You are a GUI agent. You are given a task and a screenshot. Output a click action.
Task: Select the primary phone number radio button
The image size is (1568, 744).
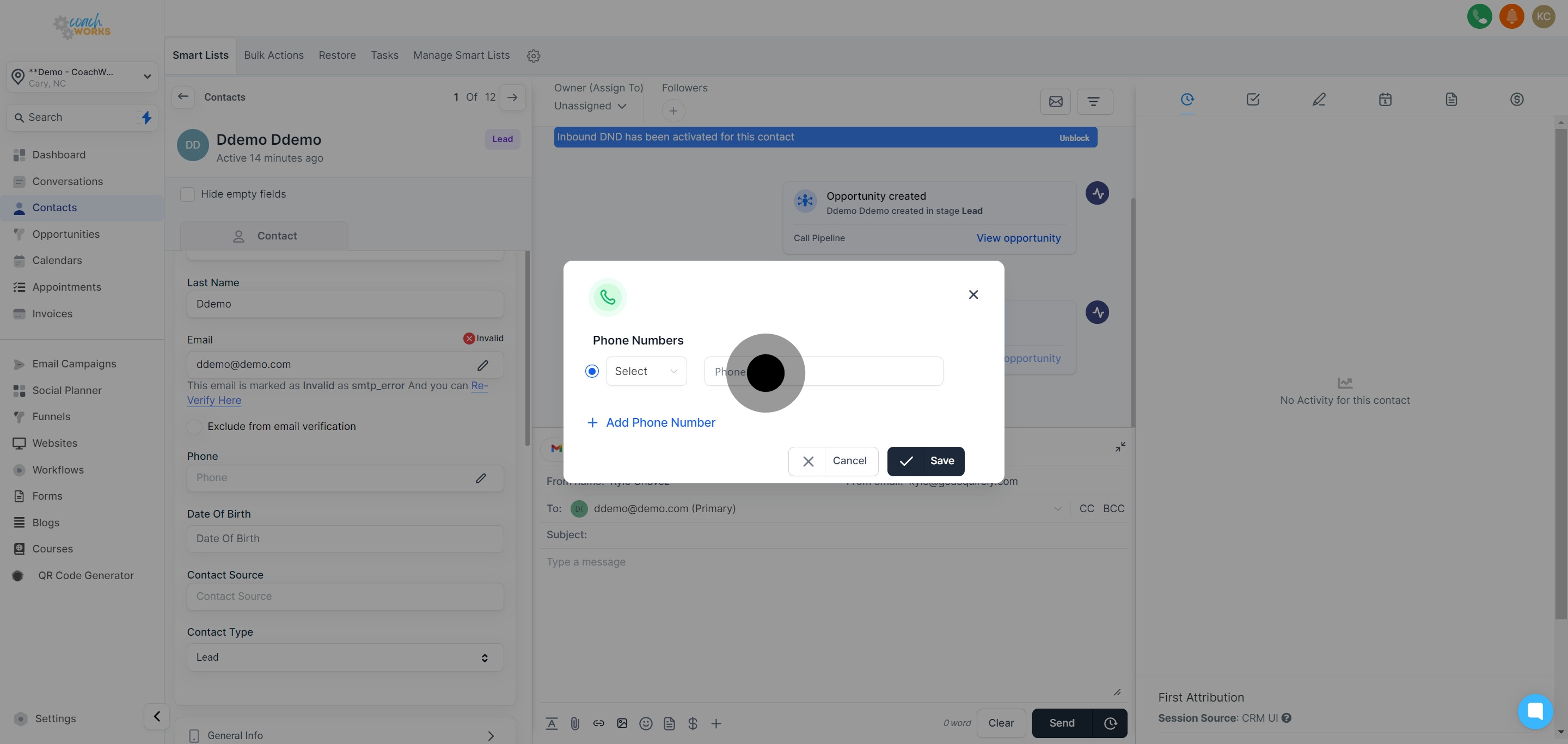pos(592,371)
